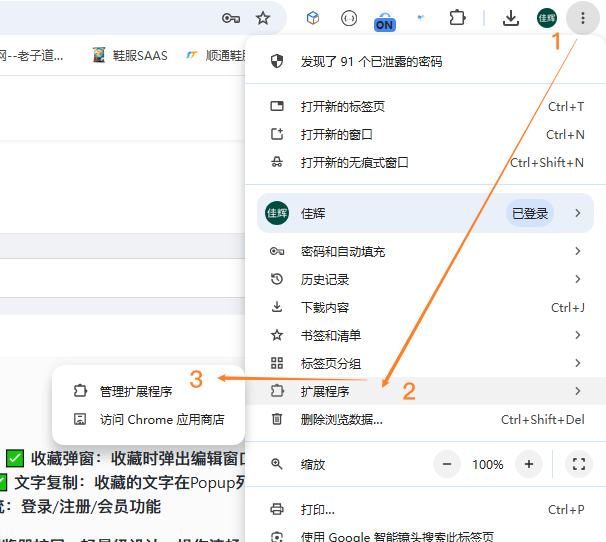The width and height of the screenshot is (606, 542).
Task: Increase zoom with the plus button
Action: click(x=529, y=464)
